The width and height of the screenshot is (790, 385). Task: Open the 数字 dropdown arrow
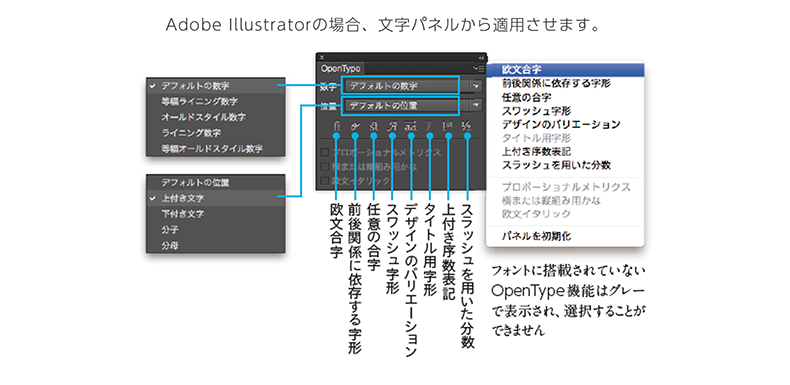pyautogui.click(x=477, y=86)
